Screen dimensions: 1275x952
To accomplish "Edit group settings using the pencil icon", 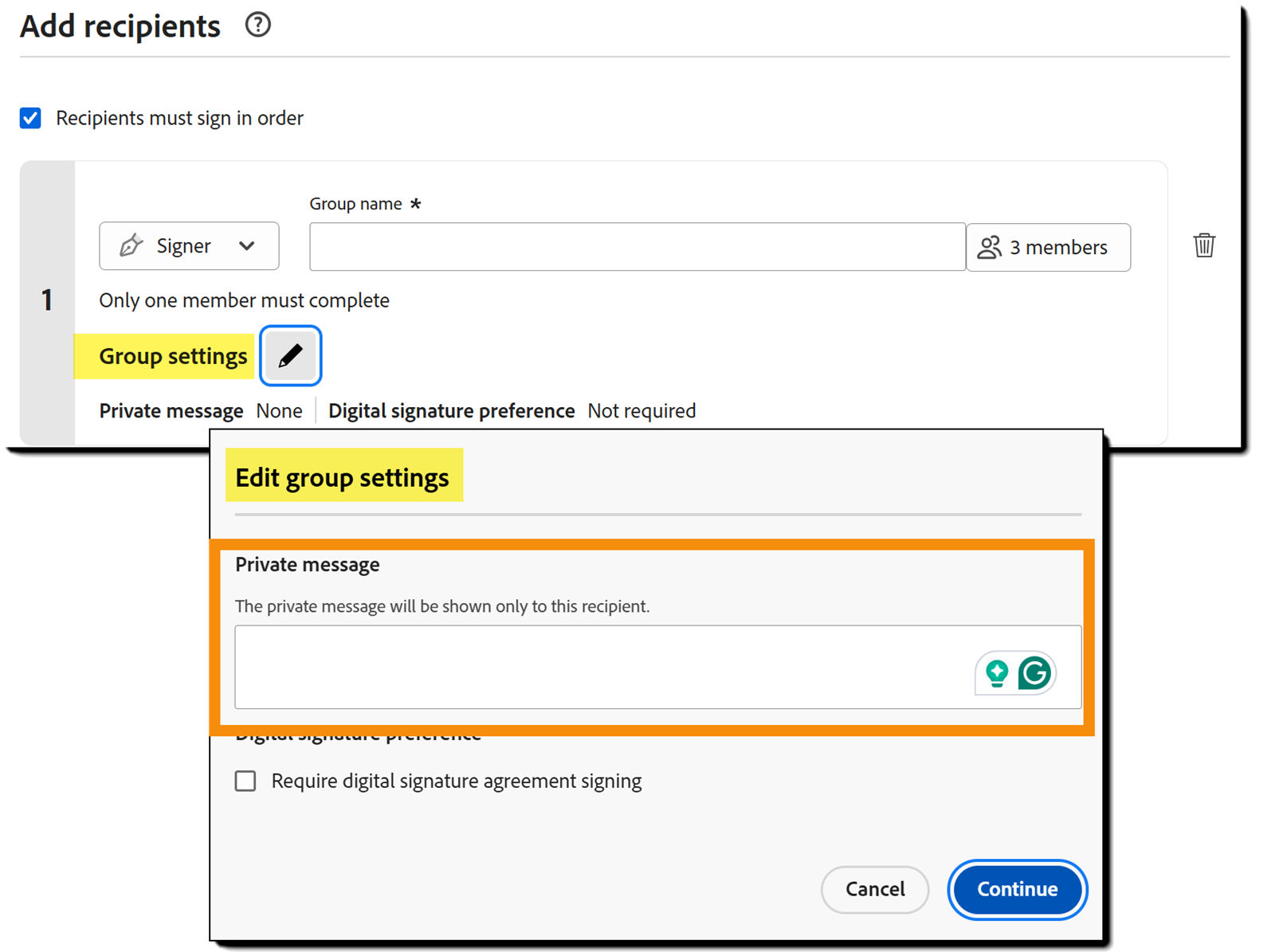I will 290,355.
